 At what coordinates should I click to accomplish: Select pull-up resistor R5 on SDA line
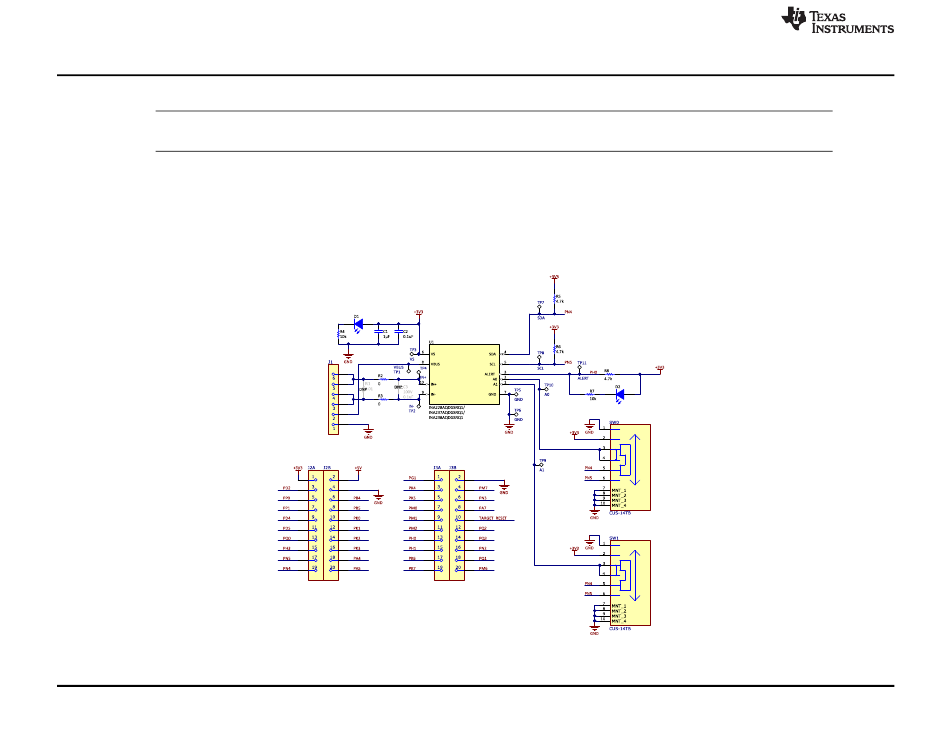(554, 298)
